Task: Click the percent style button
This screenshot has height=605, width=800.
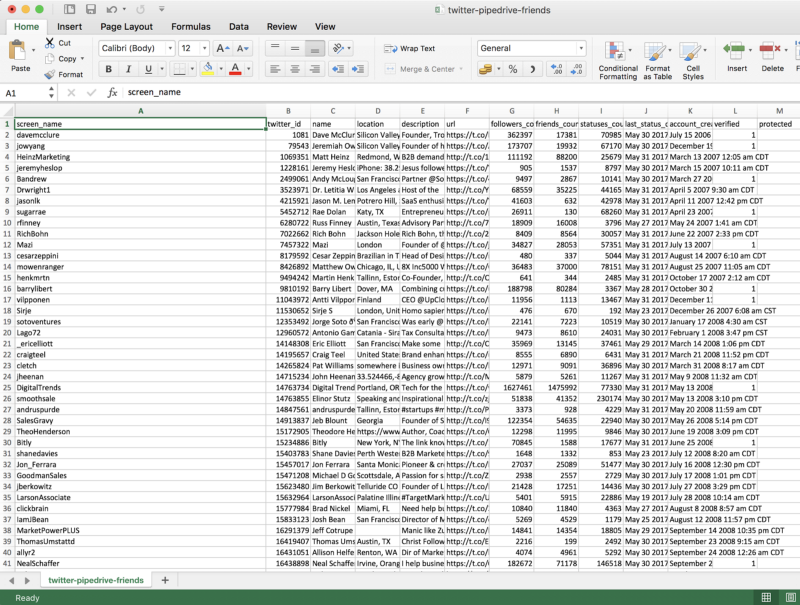Action: tap(513, 69)
